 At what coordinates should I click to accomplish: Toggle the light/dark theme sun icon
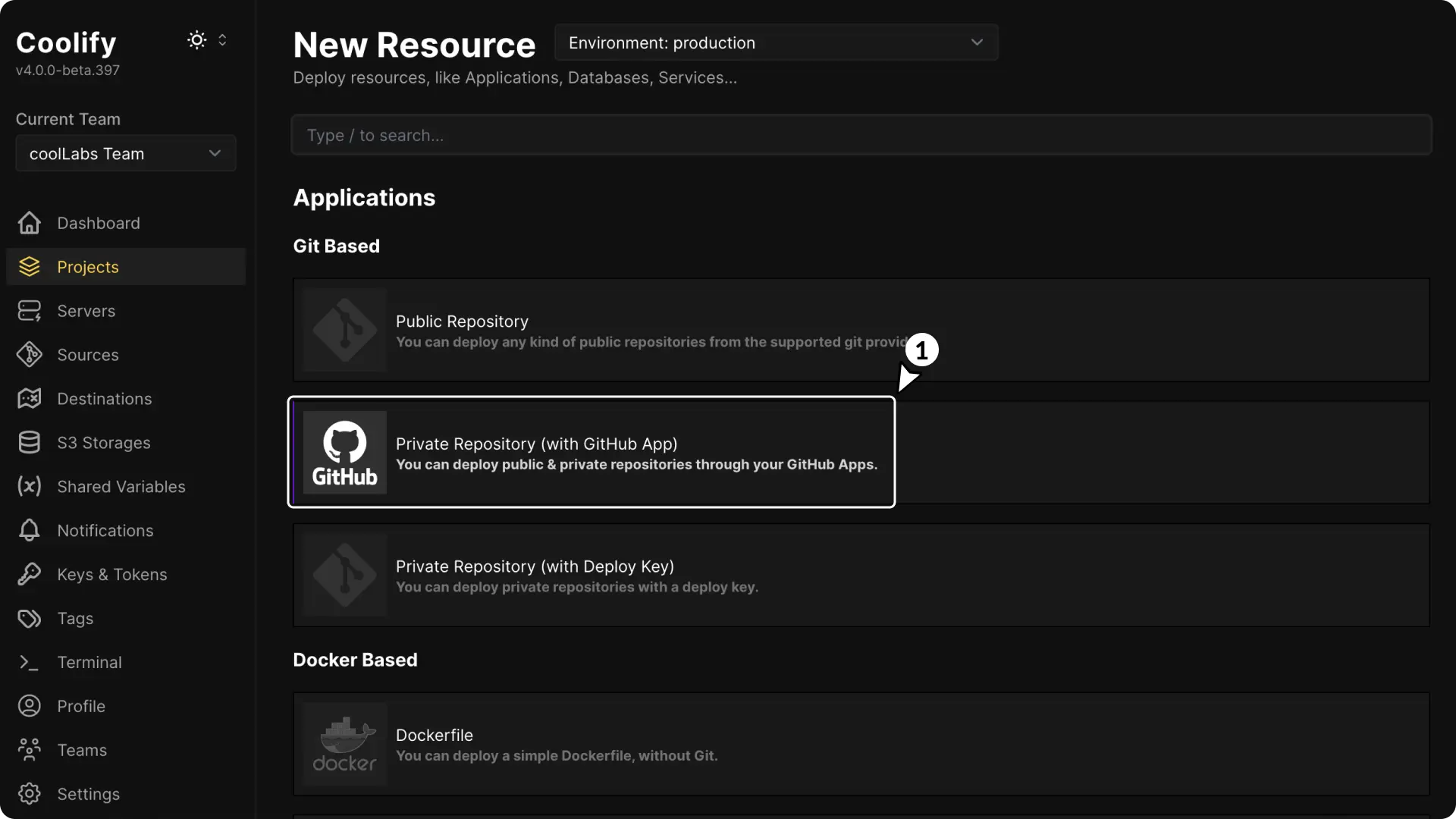(x=196, y=40)
